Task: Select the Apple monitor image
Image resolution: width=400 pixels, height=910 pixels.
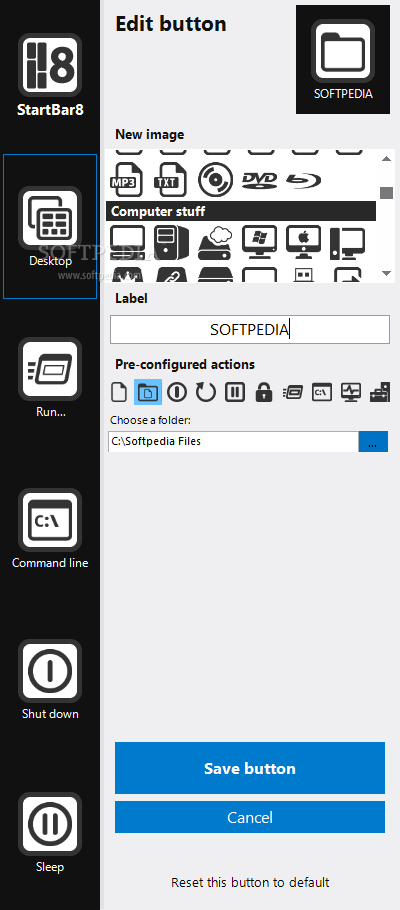Action: point(304,243)
